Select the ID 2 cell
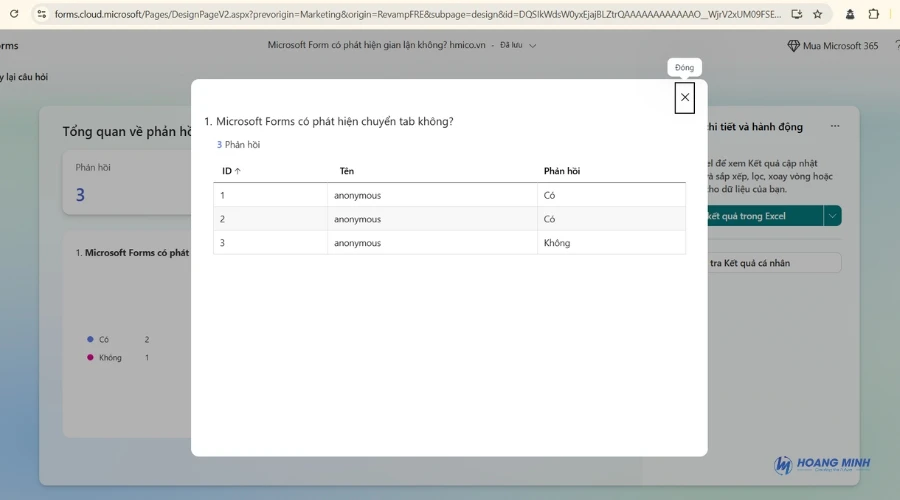 click(270, 219)
